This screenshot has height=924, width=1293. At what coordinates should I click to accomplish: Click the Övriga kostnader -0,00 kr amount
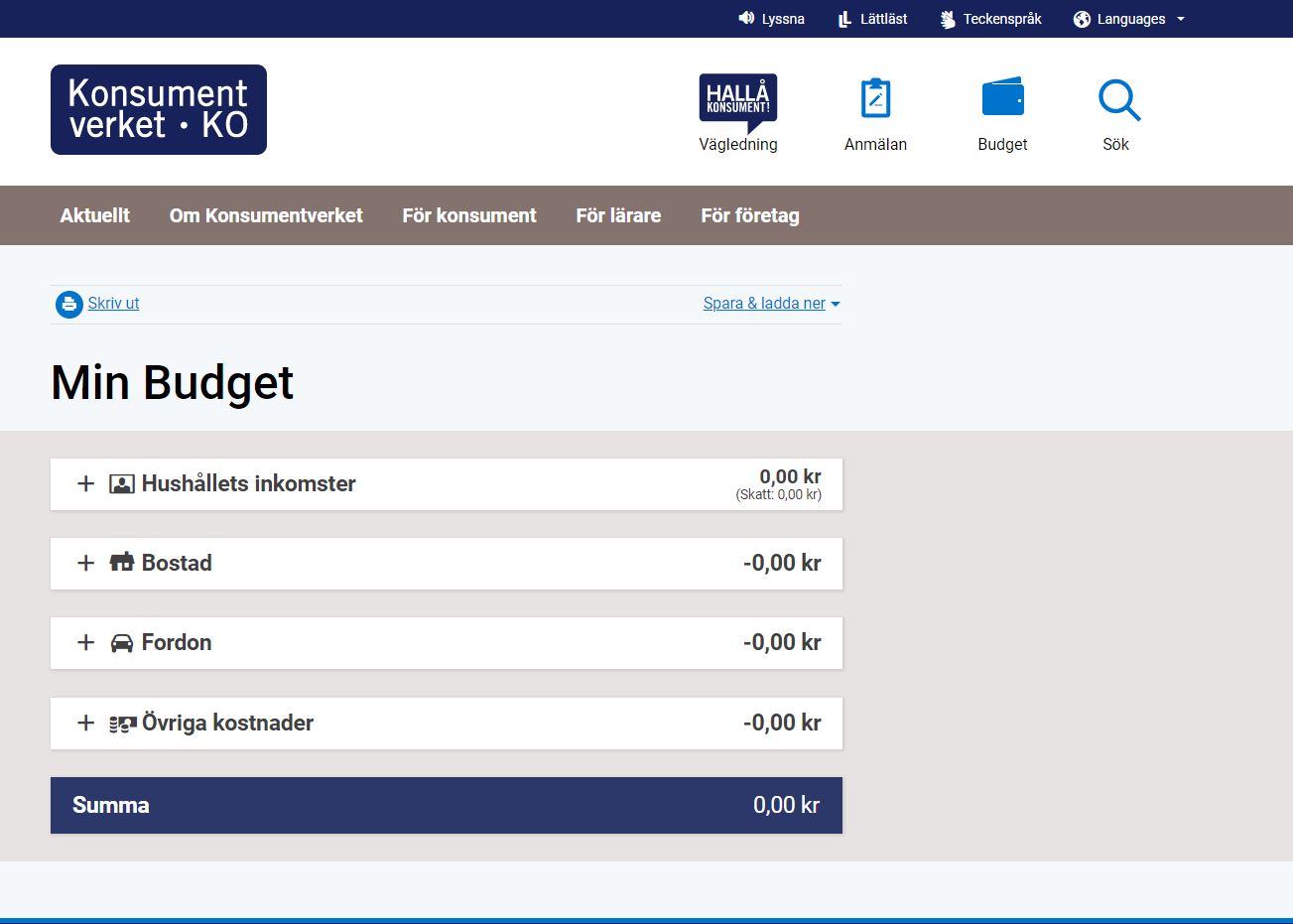tap(782, 723)
